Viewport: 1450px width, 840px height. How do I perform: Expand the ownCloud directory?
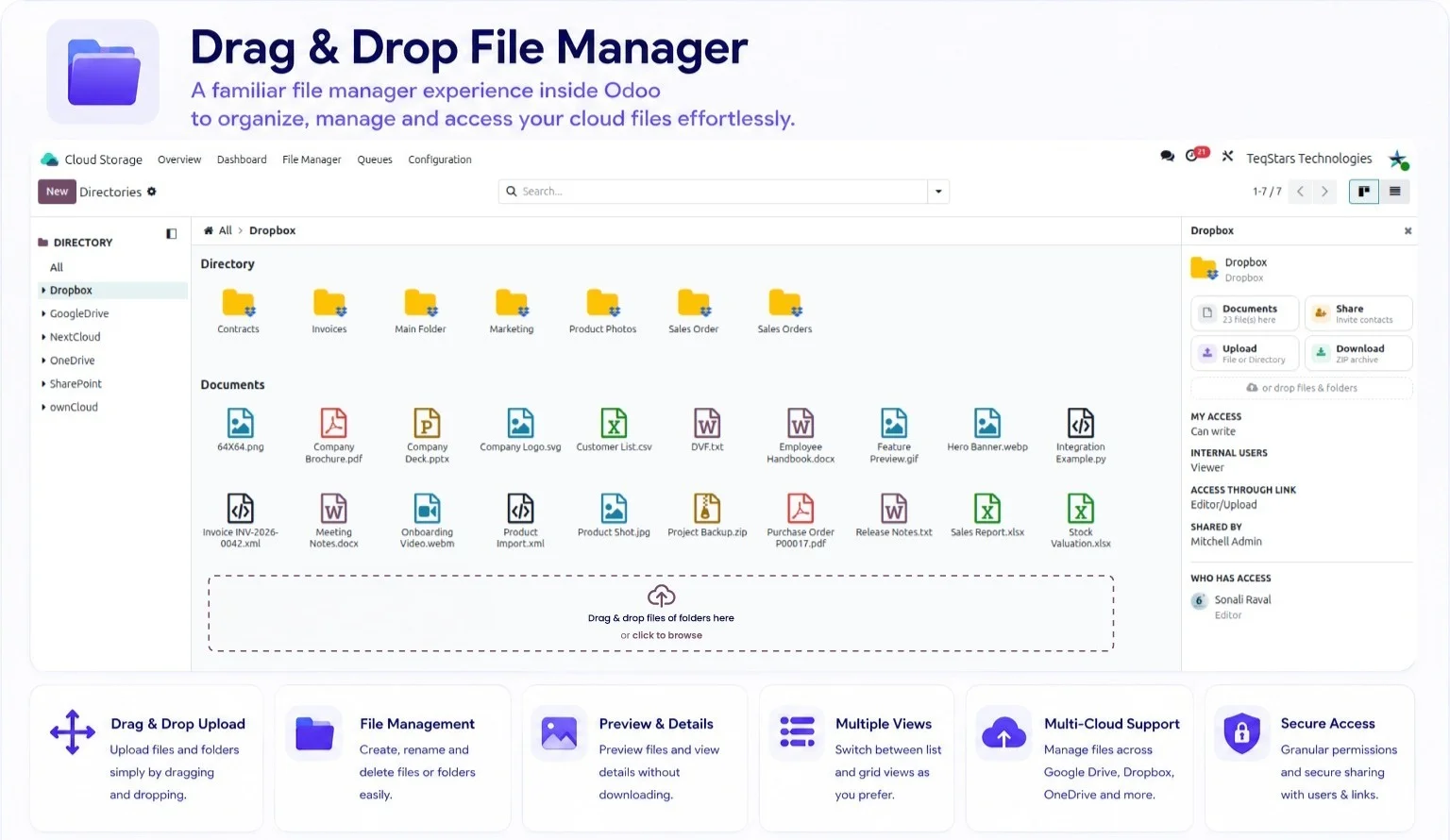coord(43,407)
